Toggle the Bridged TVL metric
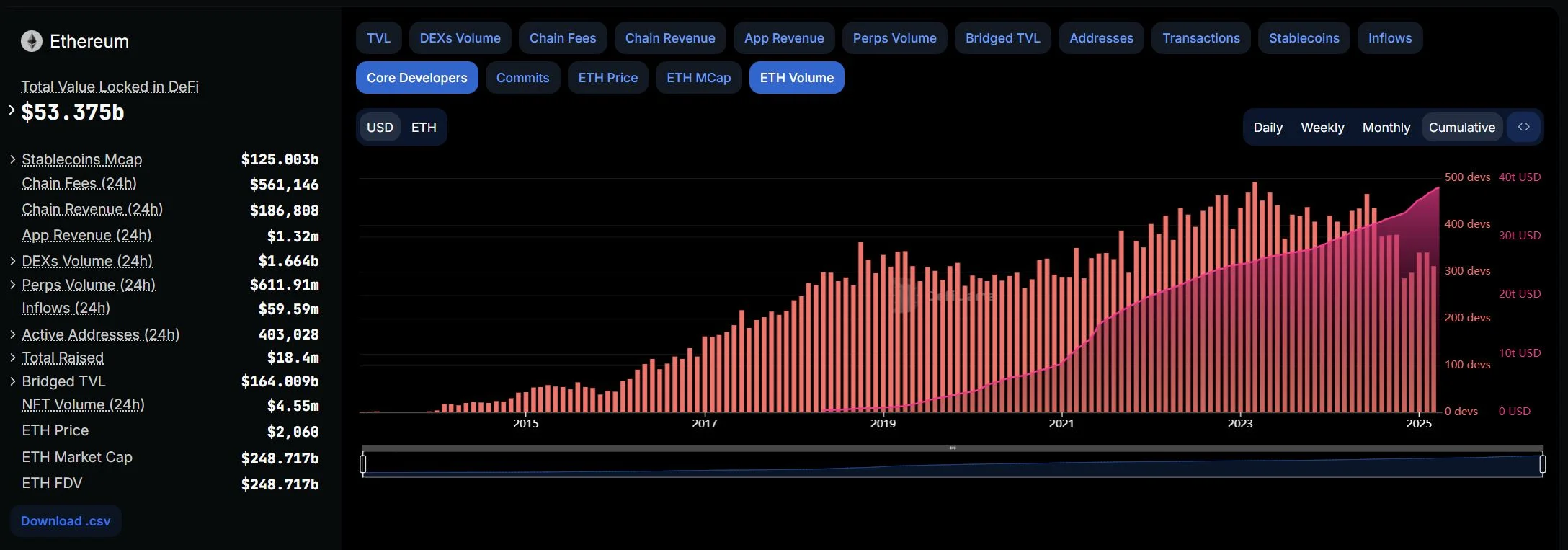The image size is (1568, 550). (1003, 37)
